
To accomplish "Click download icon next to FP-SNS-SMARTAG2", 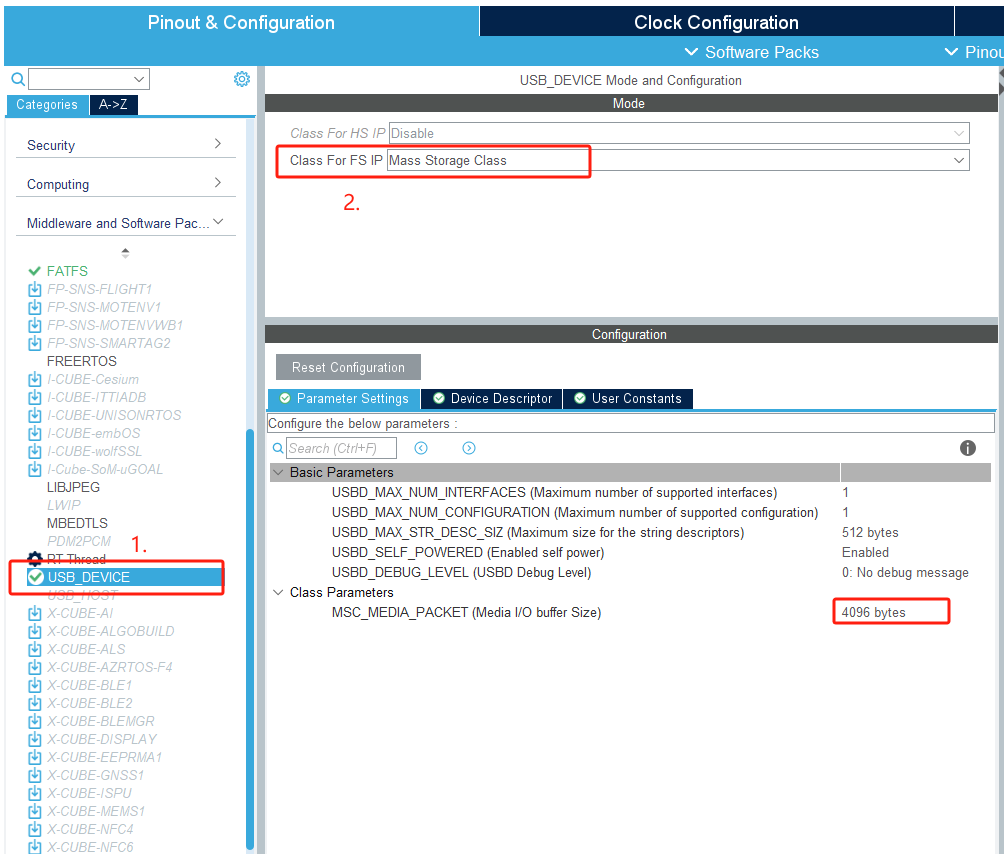I will tap(35, 343).
